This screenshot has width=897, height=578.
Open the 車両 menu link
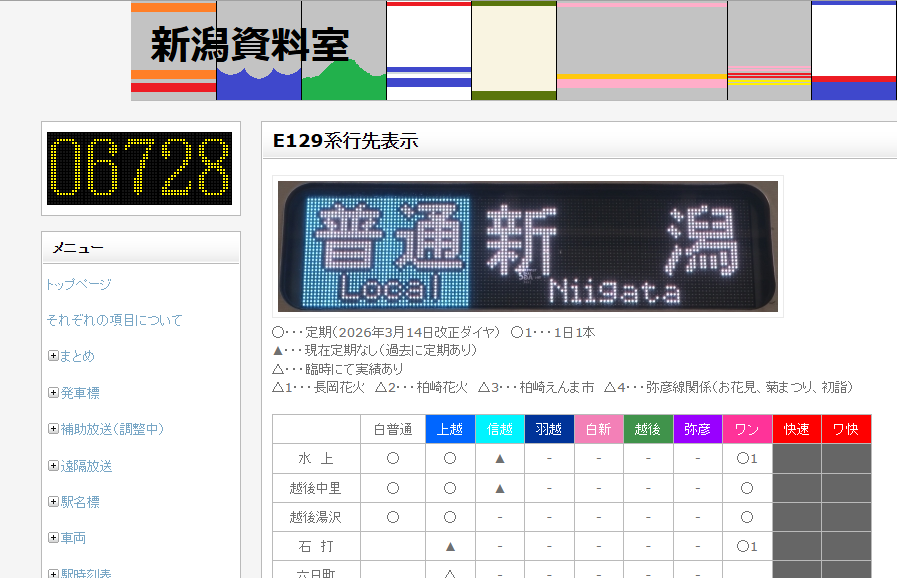click(x=73, y=538)
